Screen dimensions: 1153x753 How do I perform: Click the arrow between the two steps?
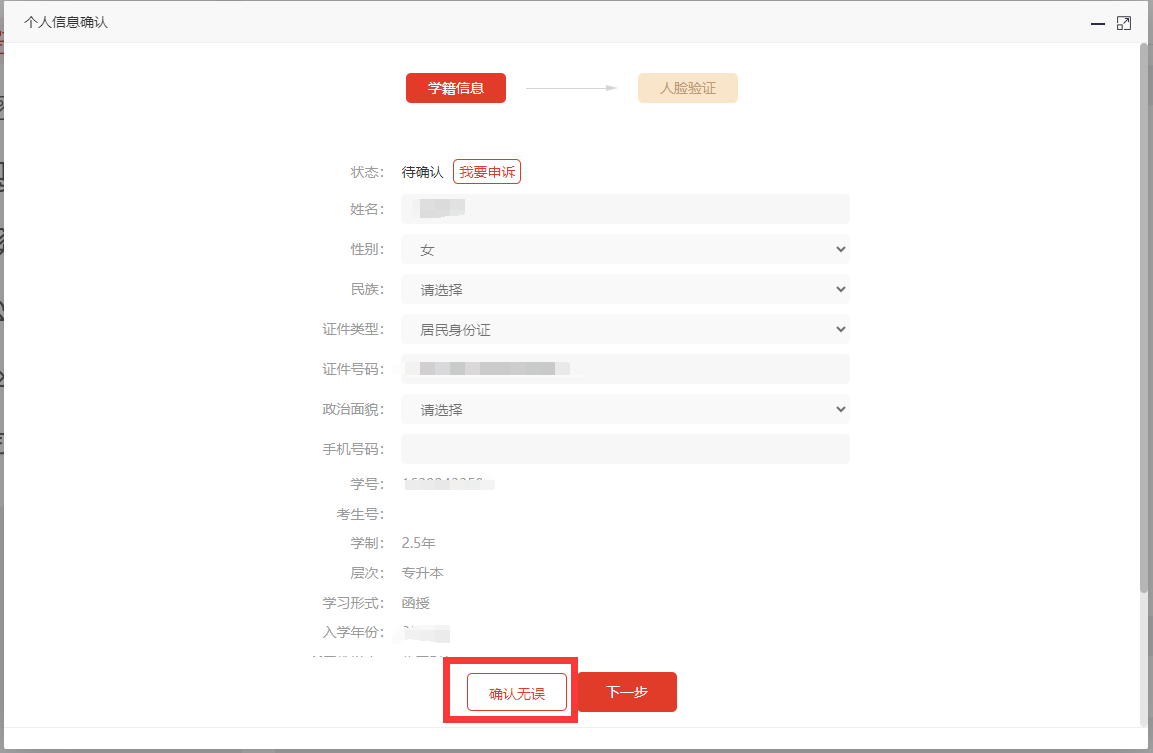pos(571,88)
